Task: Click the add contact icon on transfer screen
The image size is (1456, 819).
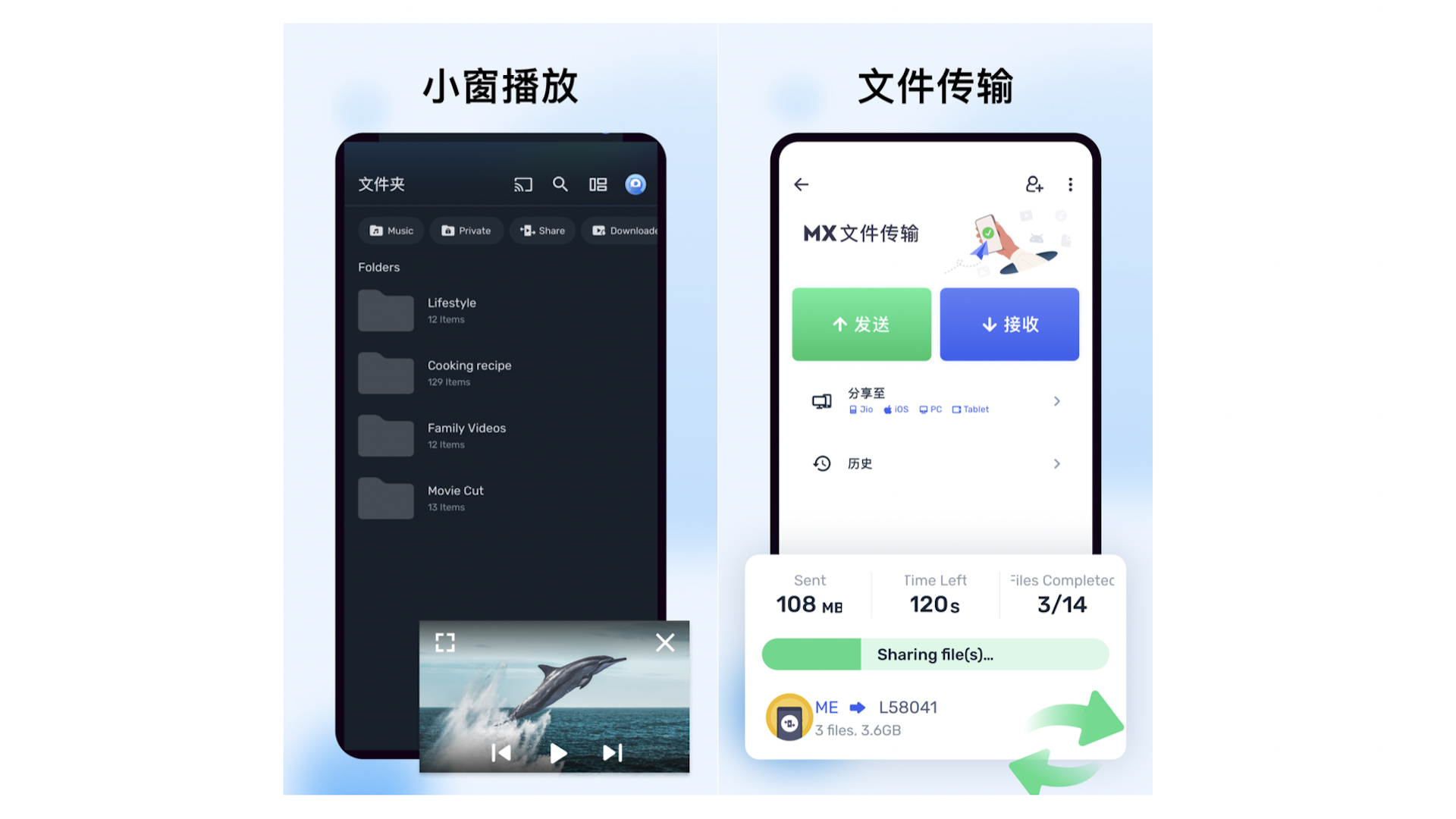Action: point(1034,184)
